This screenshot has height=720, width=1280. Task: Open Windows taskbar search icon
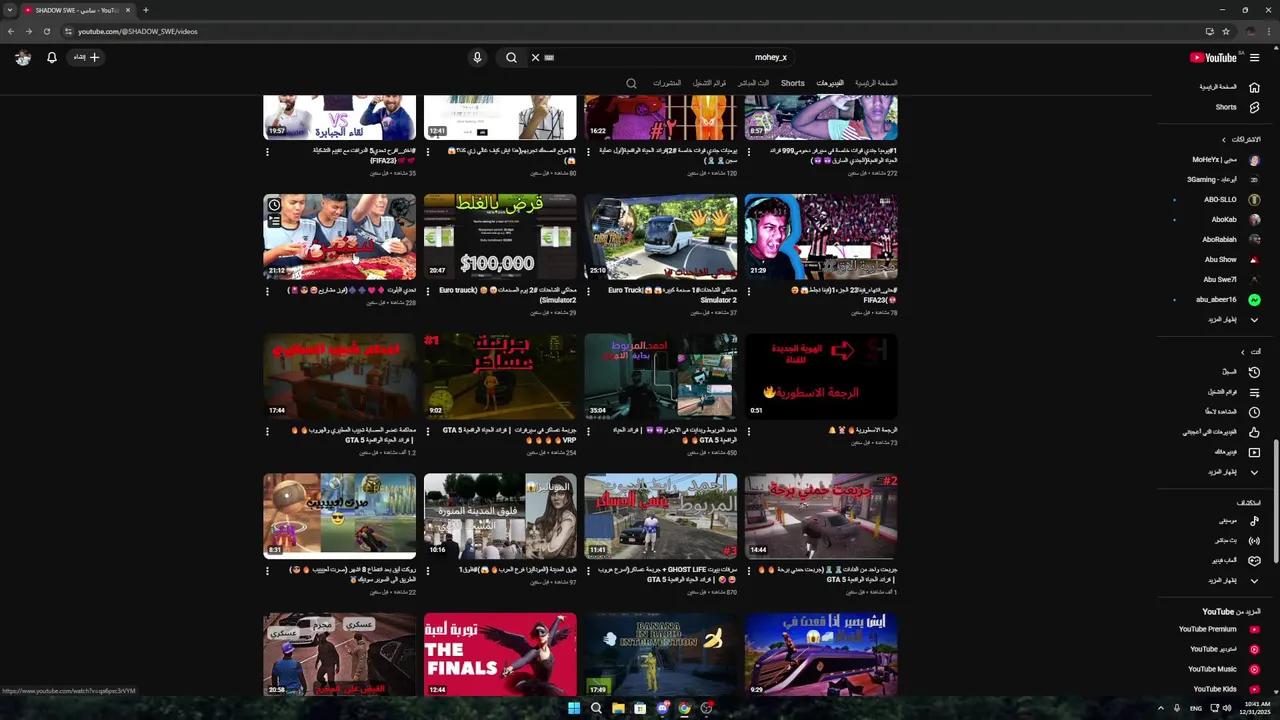pyautogui.click(x=596, y=708)
